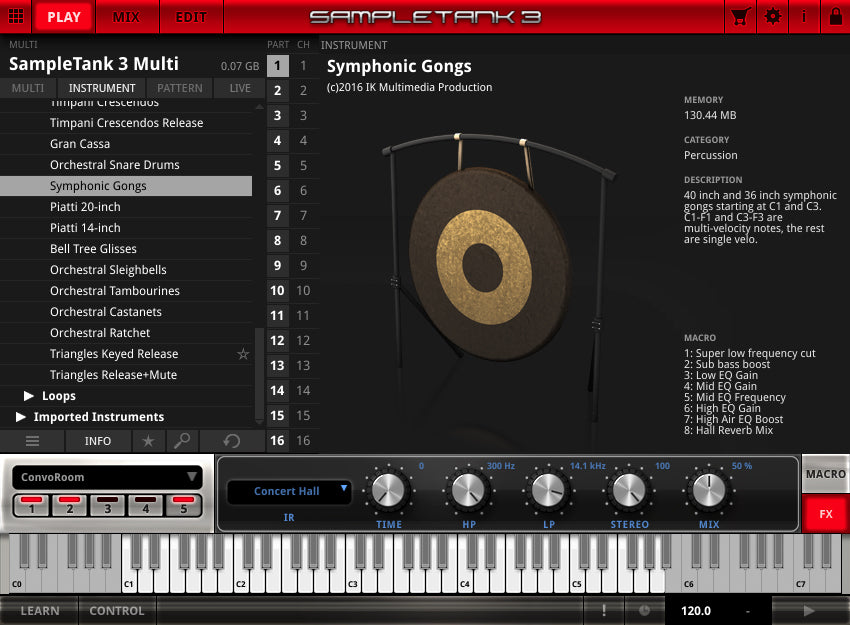Activate FX slot 3 on ConvoRoom
This screenshot has height=625, width=850.
point(106,509)
